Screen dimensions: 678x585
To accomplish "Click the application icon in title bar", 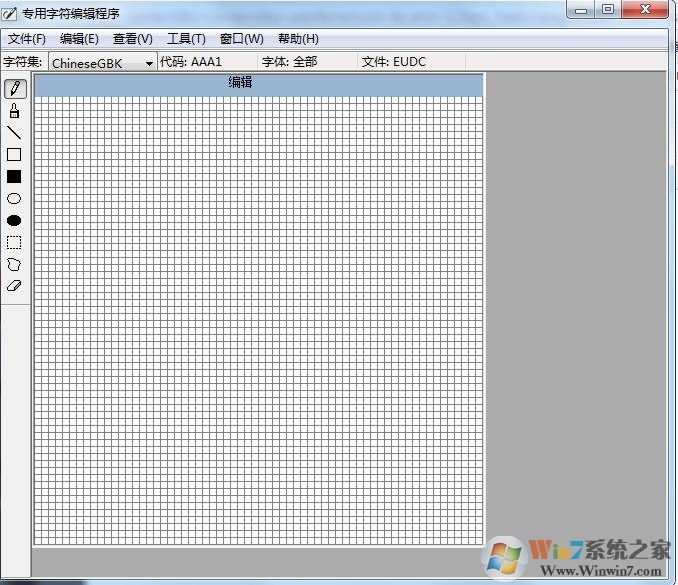I will click(10, 13).
